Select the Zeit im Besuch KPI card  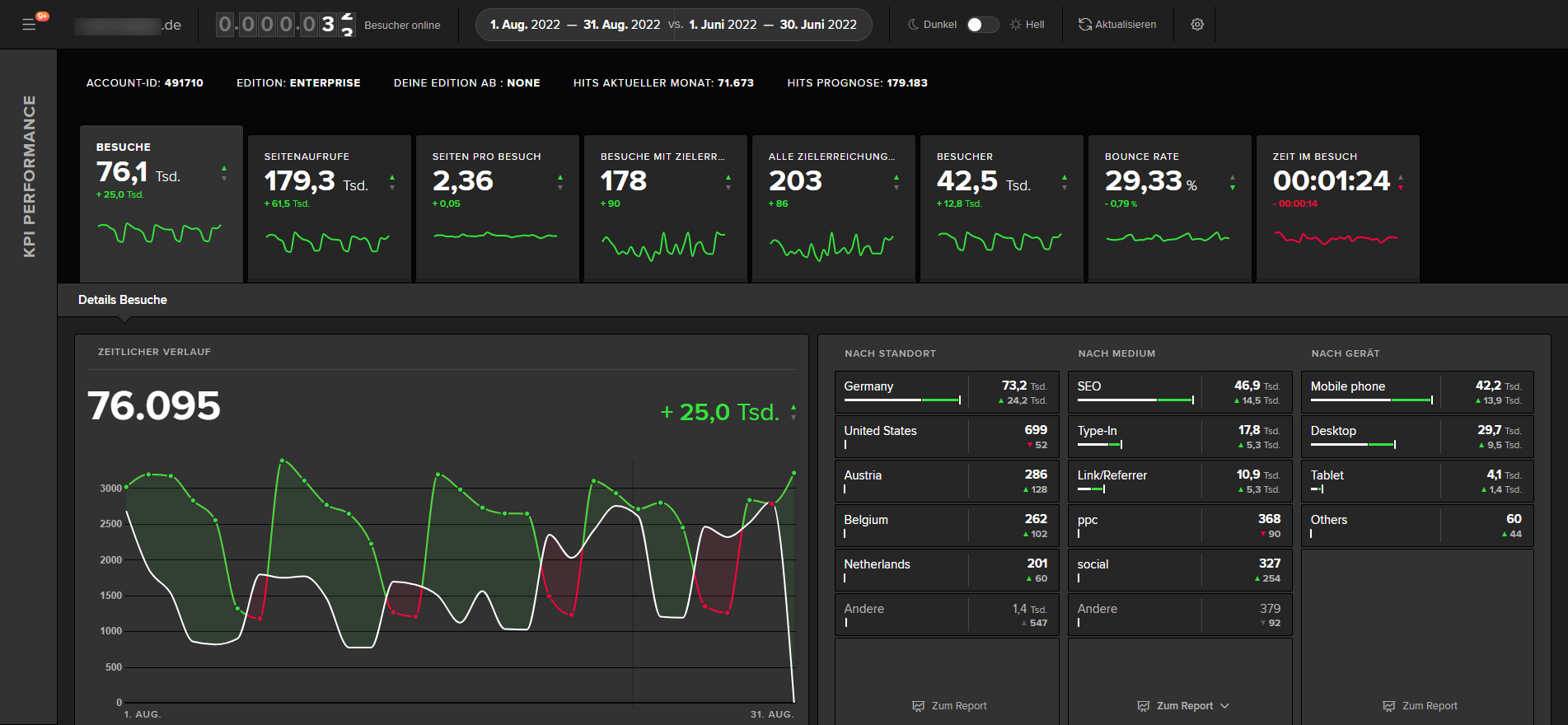[x=1338, y=208]
